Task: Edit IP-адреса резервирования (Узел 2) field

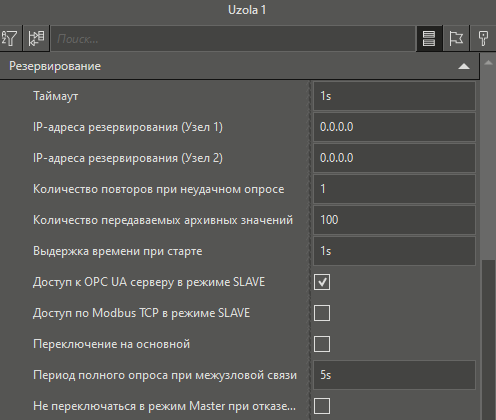Action: coord(394,158)
